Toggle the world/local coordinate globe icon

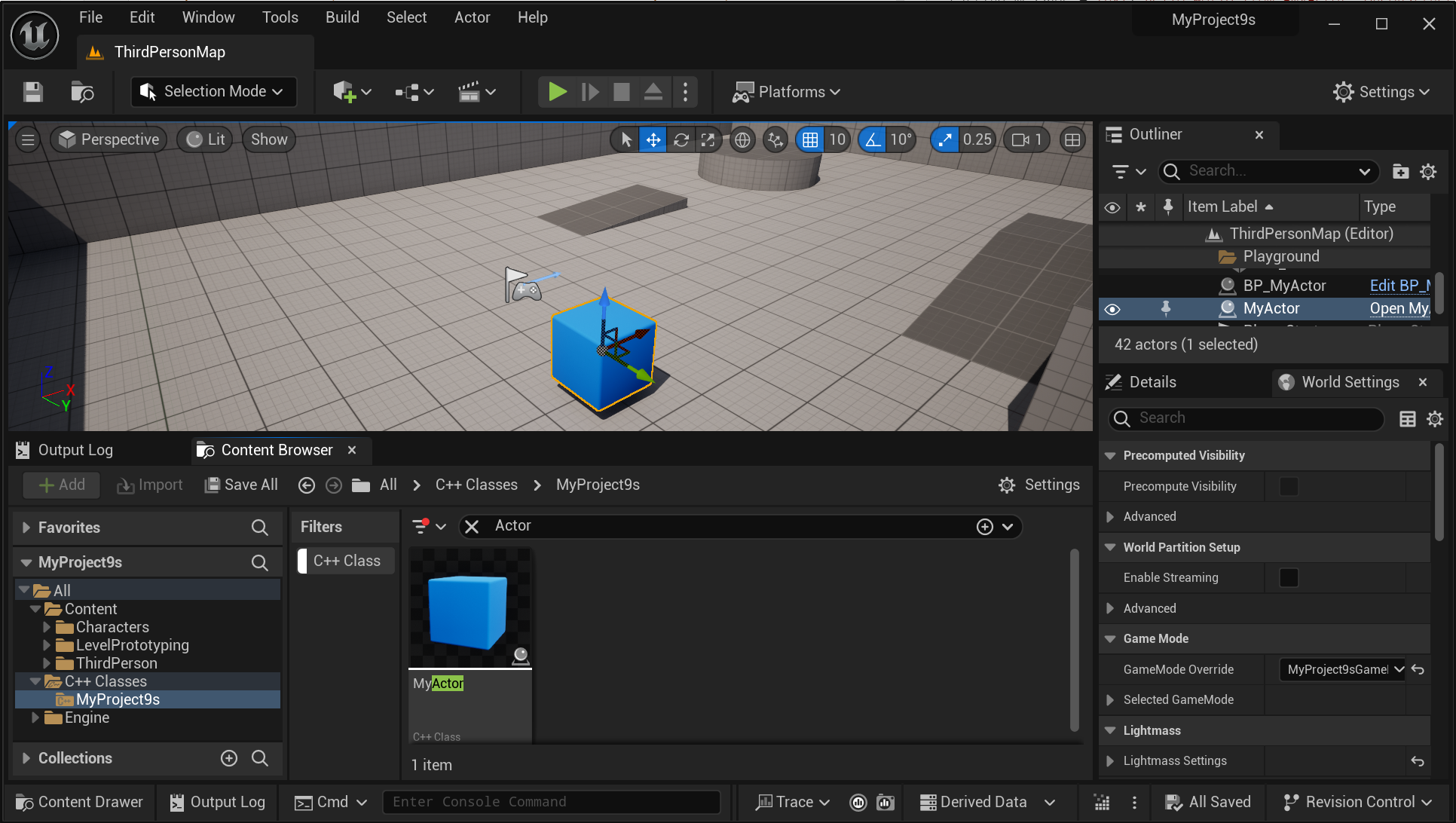click(742, 139)
